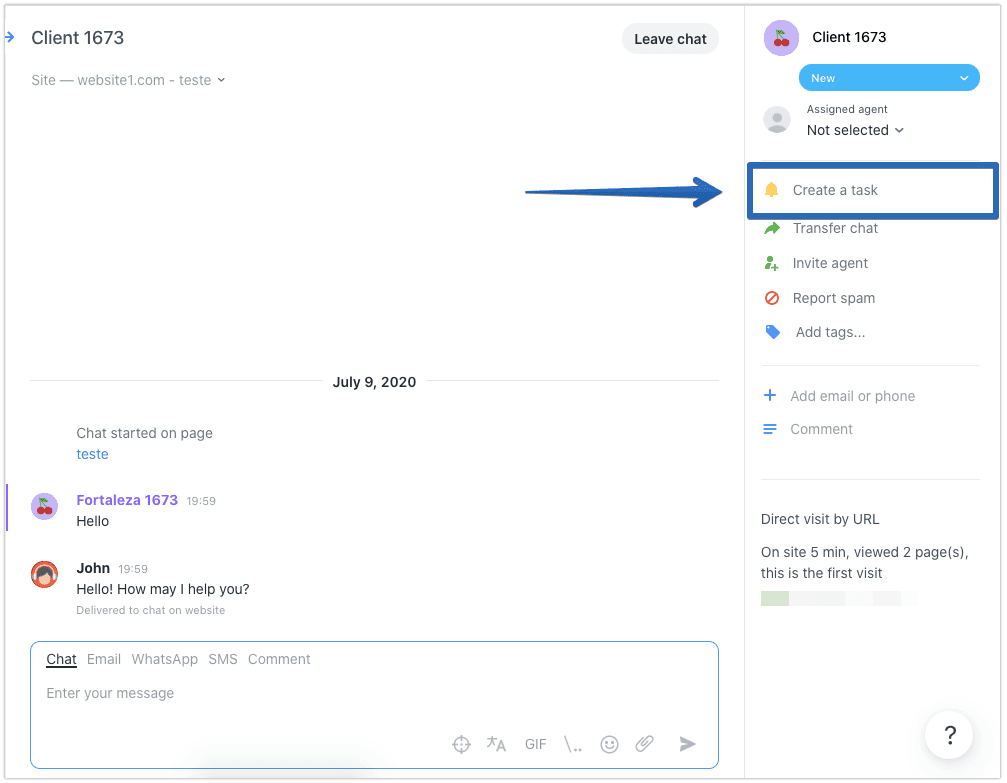The width and height of the screenshot is (1007, 783).
Task: Click the blue tag icon
Action: [773, 332]
